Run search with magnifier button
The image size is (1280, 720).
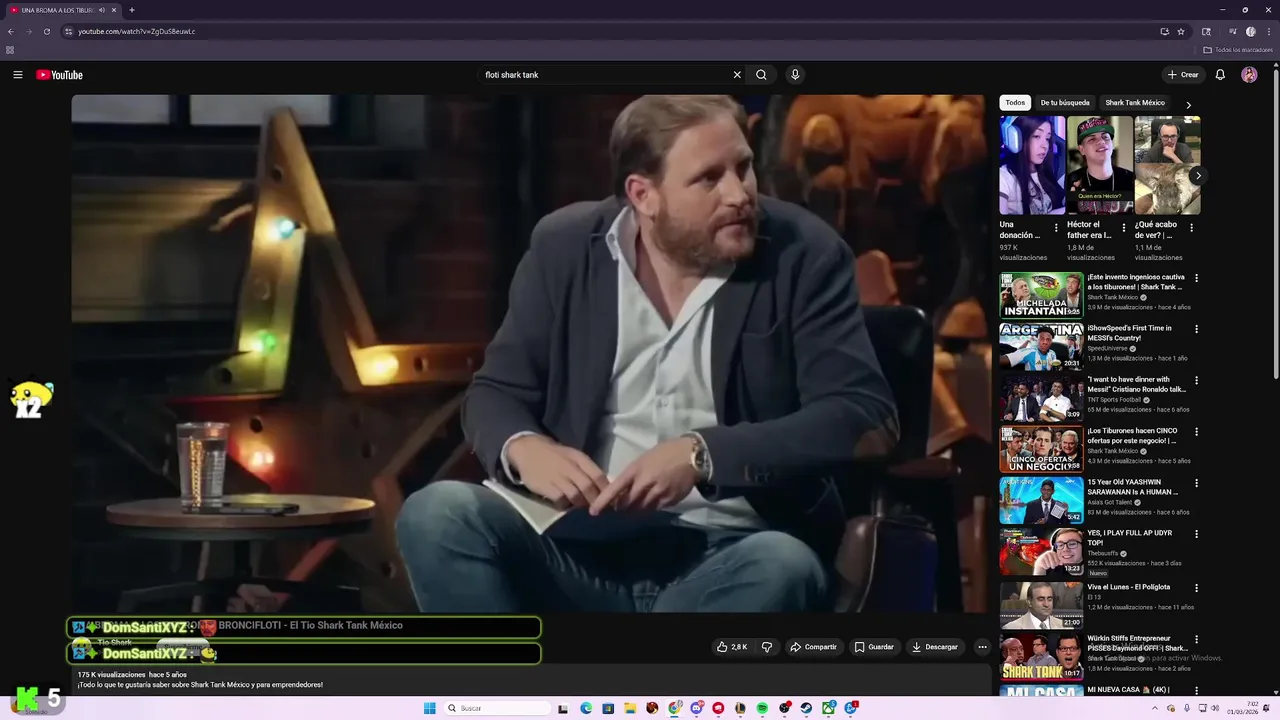pyautogui.click(x=761, y=75)
